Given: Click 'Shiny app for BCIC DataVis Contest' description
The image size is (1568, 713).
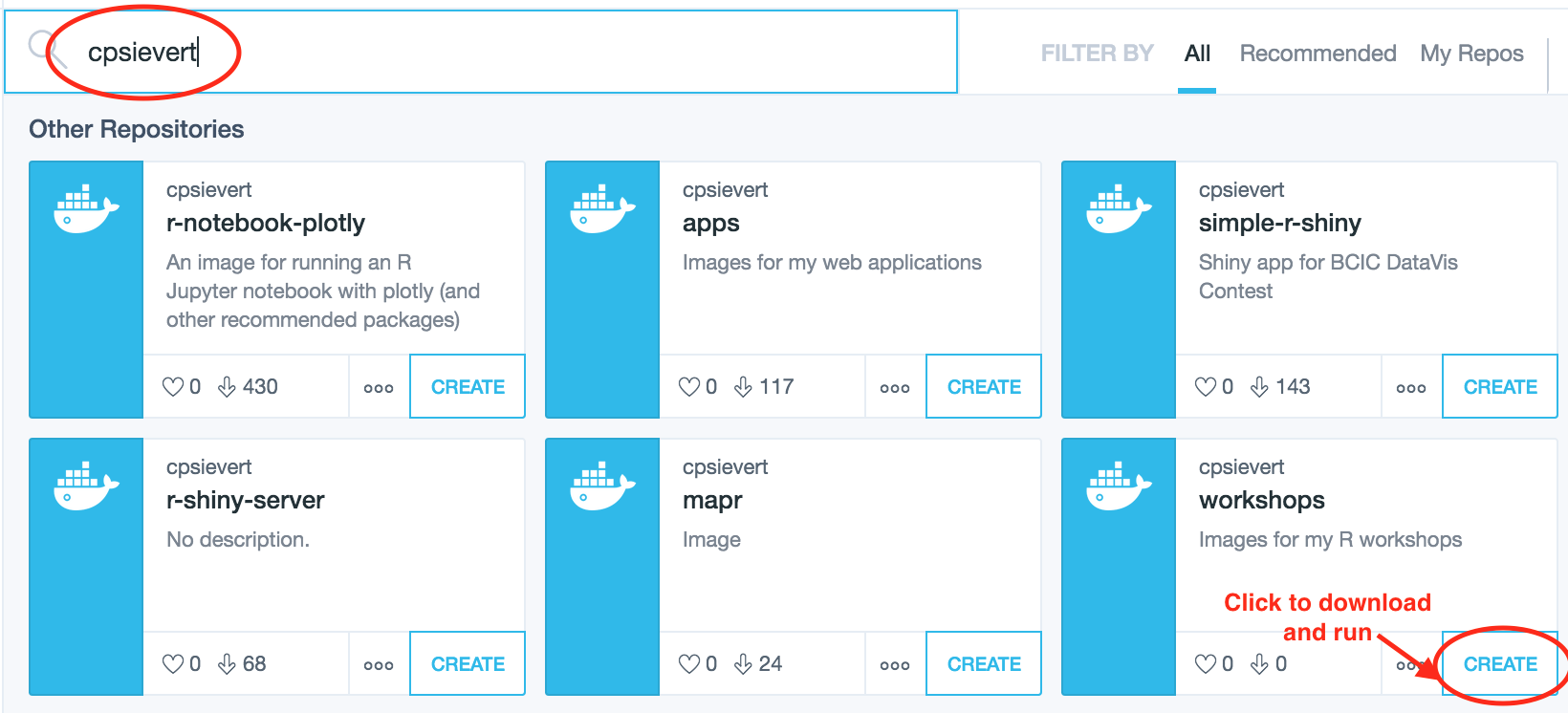Looking at the screenshot, I should click(1328, 276).
